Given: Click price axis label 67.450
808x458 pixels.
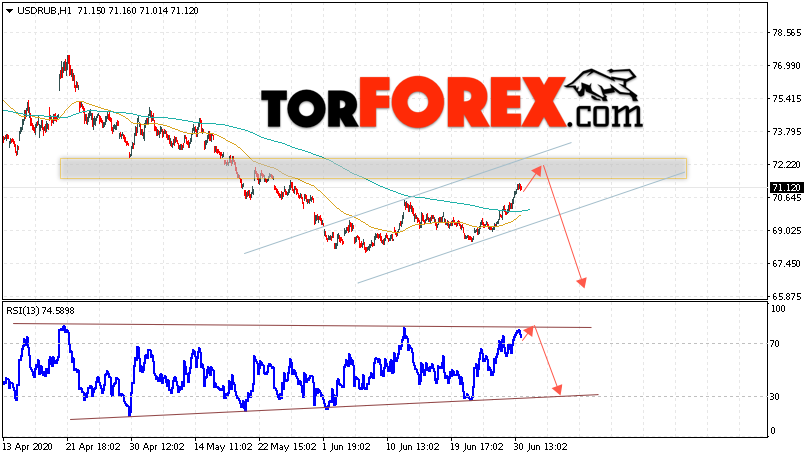Looking at the screenshot, I should coord(786,263).
